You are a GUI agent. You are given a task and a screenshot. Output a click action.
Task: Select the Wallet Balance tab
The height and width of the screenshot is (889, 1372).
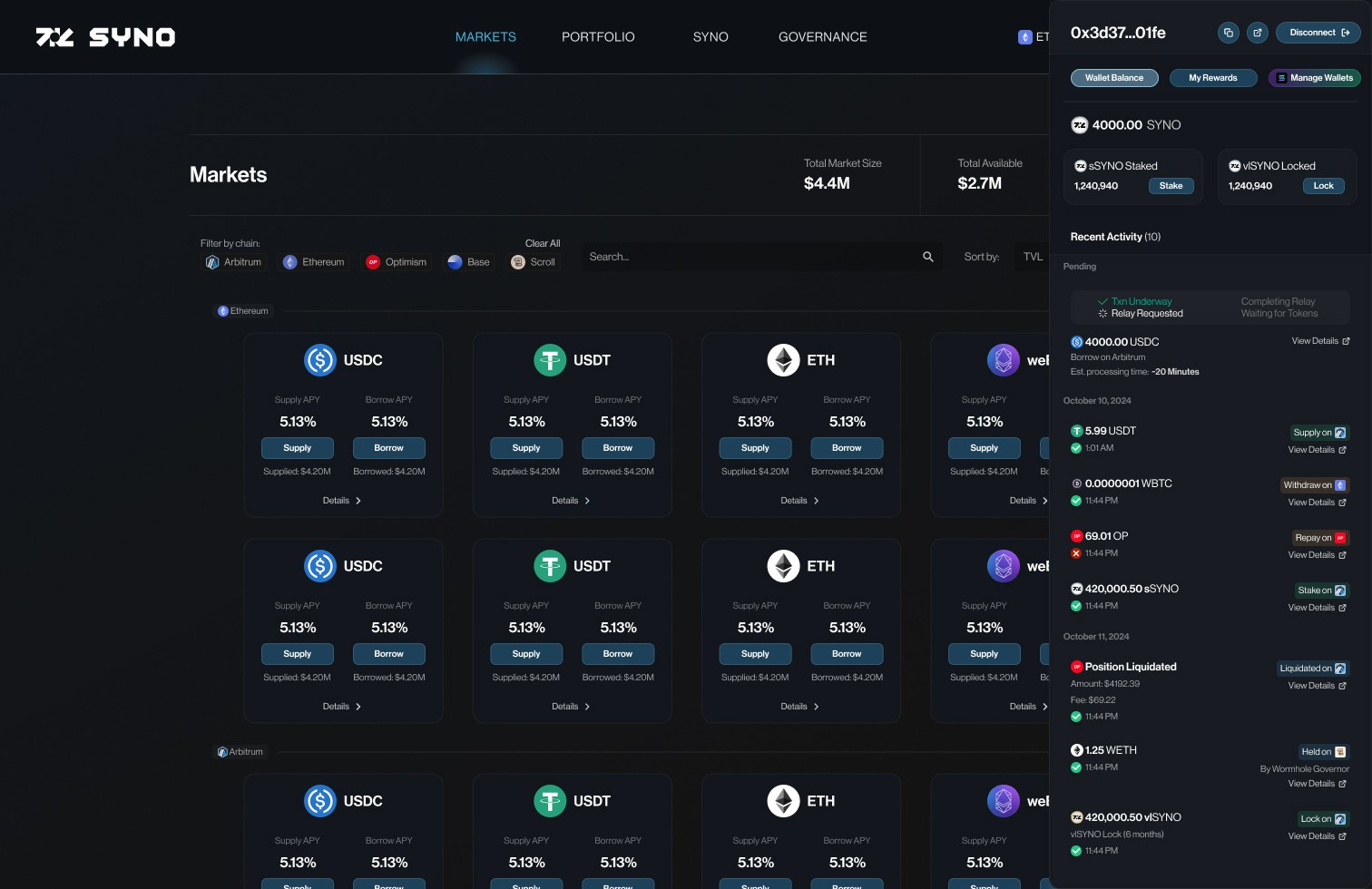(1114, 78)
